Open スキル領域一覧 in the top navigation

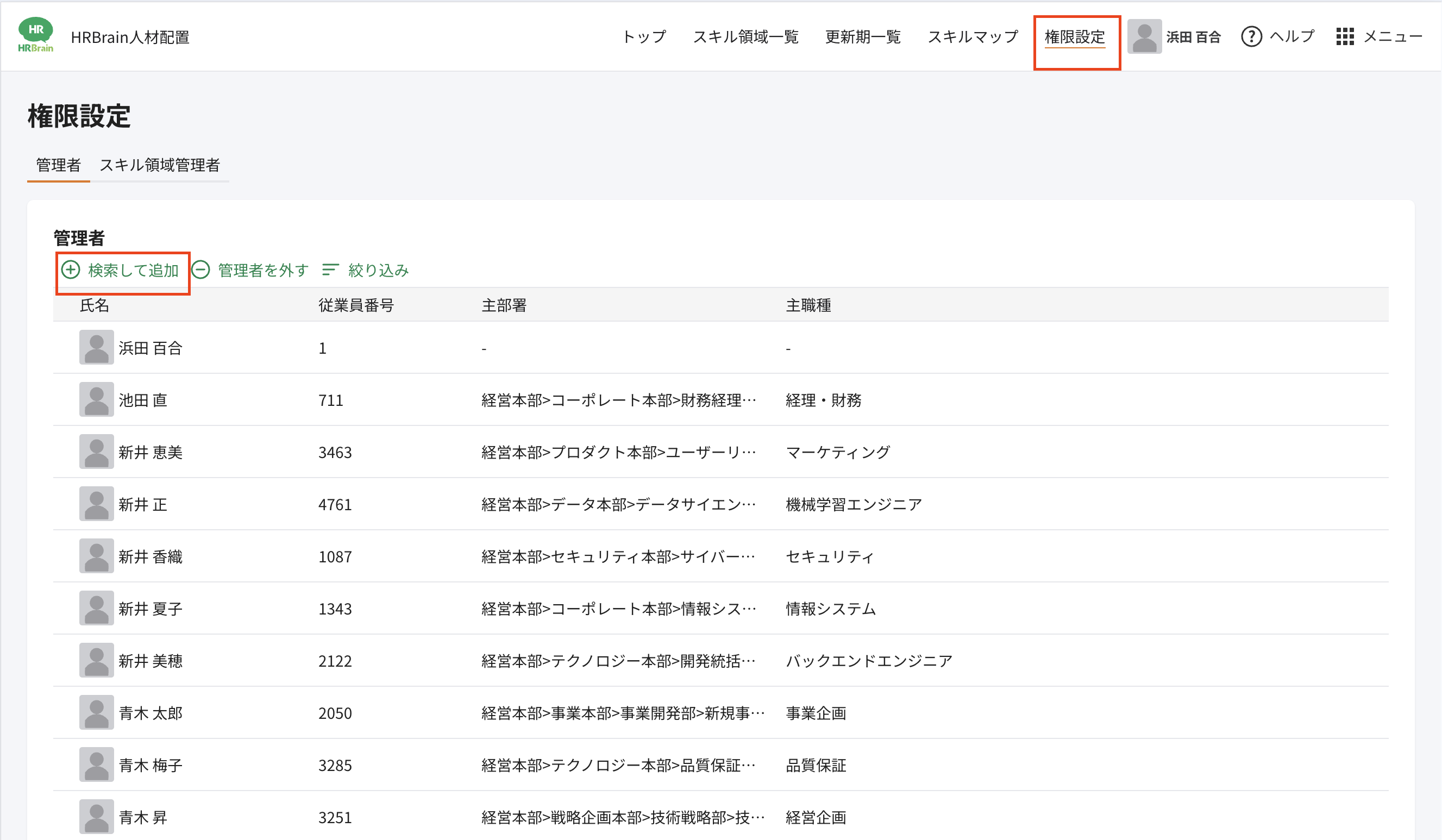745,36
